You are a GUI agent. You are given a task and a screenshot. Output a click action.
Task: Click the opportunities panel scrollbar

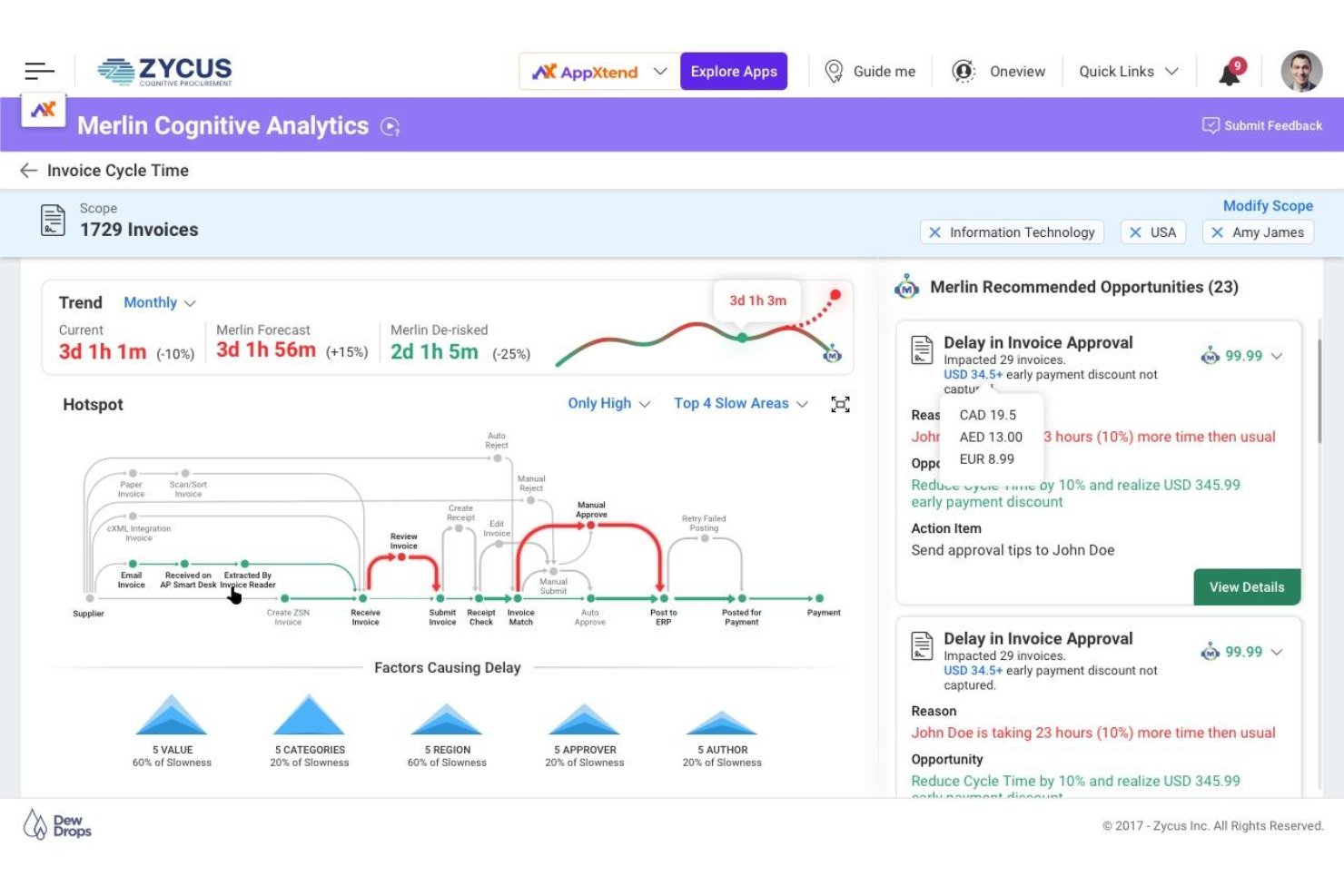coord(1319,390)
